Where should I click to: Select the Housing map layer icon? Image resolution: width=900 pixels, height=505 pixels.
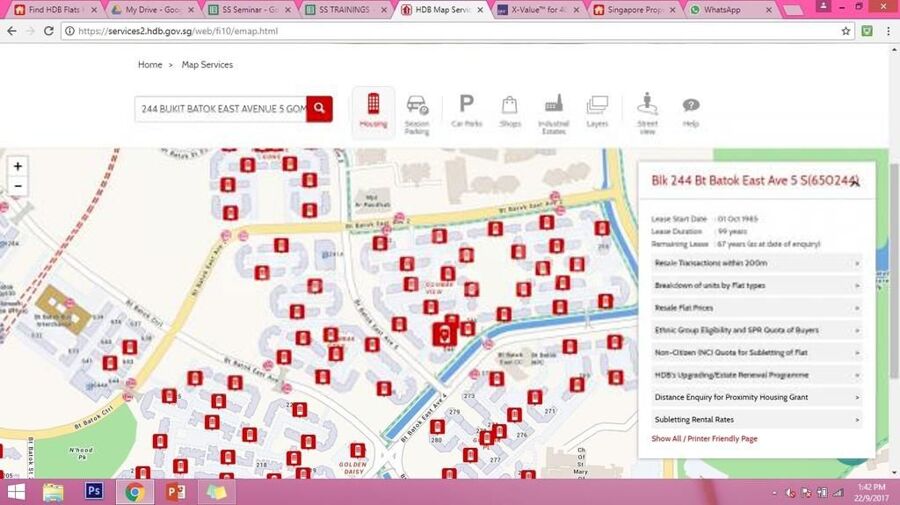pyautogui.click(x=373, y=111)
